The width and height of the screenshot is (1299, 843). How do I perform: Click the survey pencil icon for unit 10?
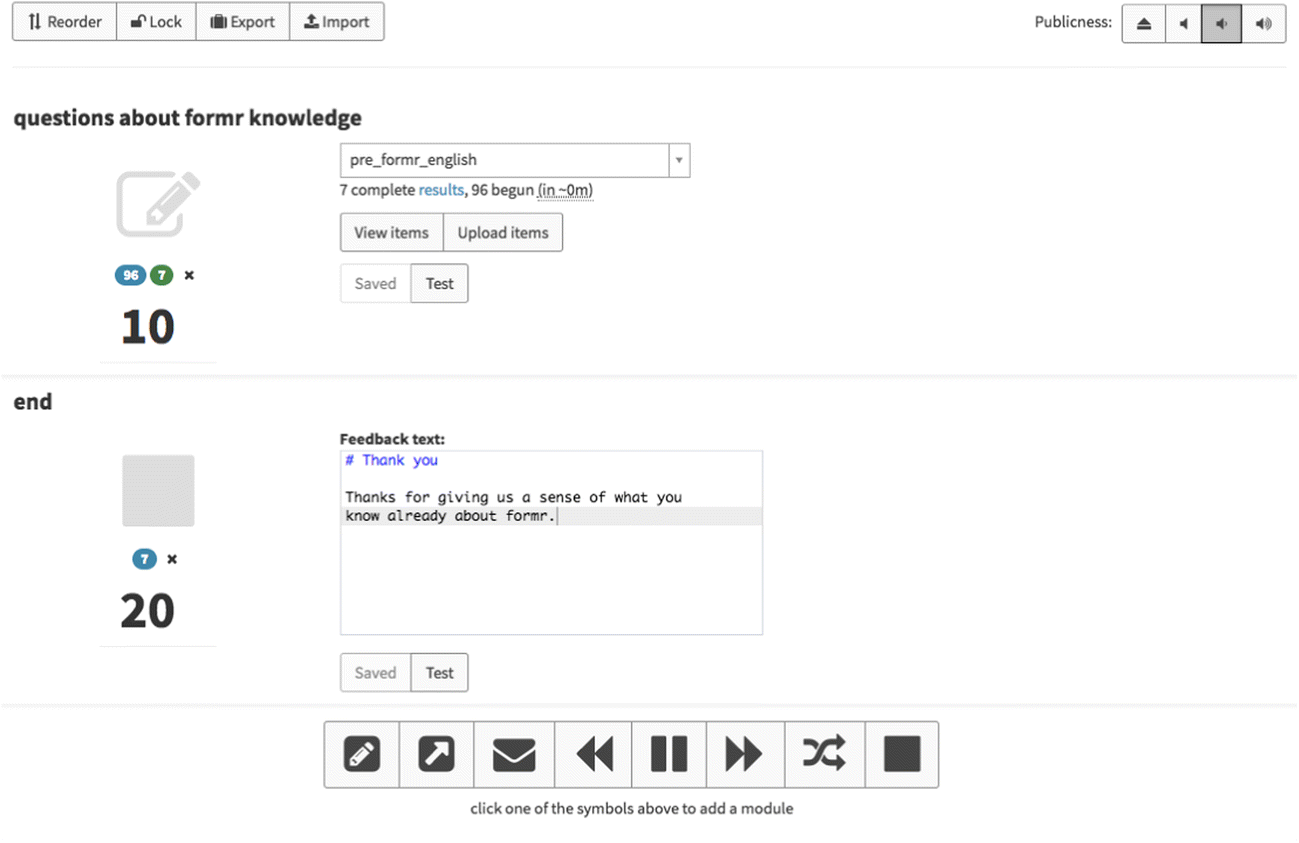coord(158,204)
